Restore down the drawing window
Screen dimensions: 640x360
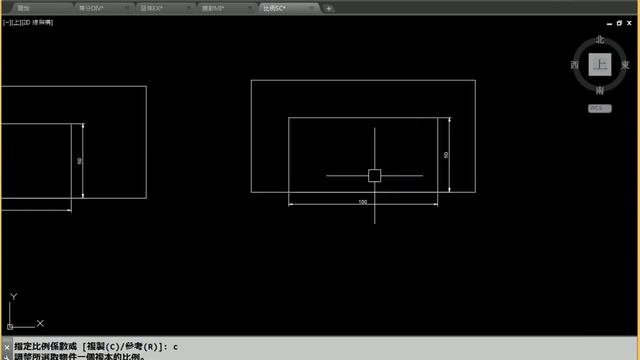[x=619, y=23]
